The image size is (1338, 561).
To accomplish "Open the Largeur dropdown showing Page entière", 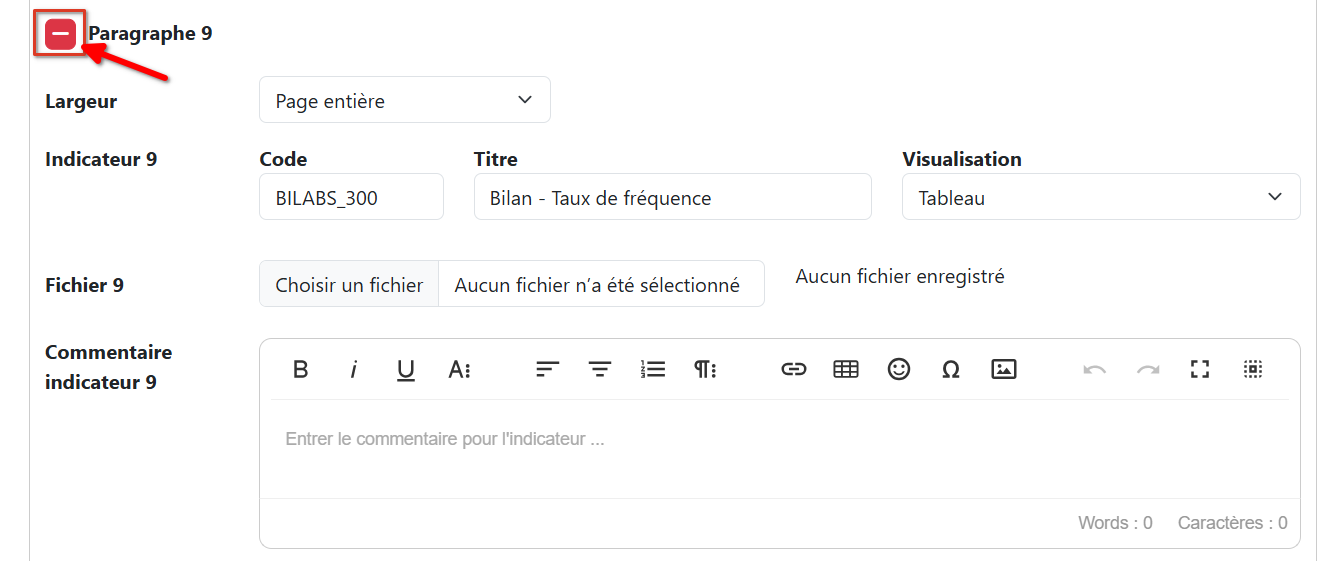I will pos(405,100).
